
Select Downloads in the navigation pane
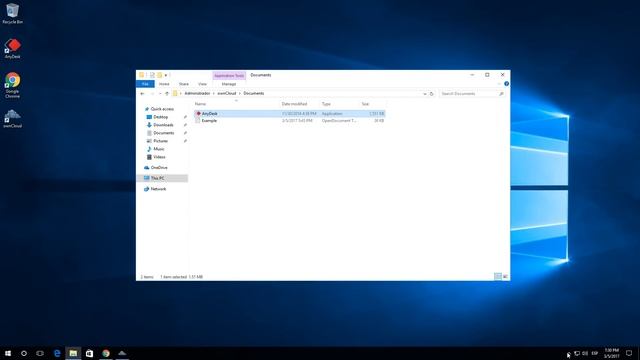coord(163,125)
